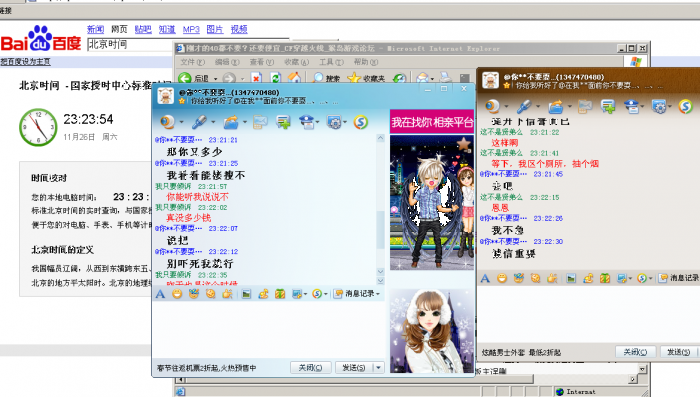Click picture icon in brown chat input toolbar
Viewport: 700px width, 397px height.
pos(571,278)
